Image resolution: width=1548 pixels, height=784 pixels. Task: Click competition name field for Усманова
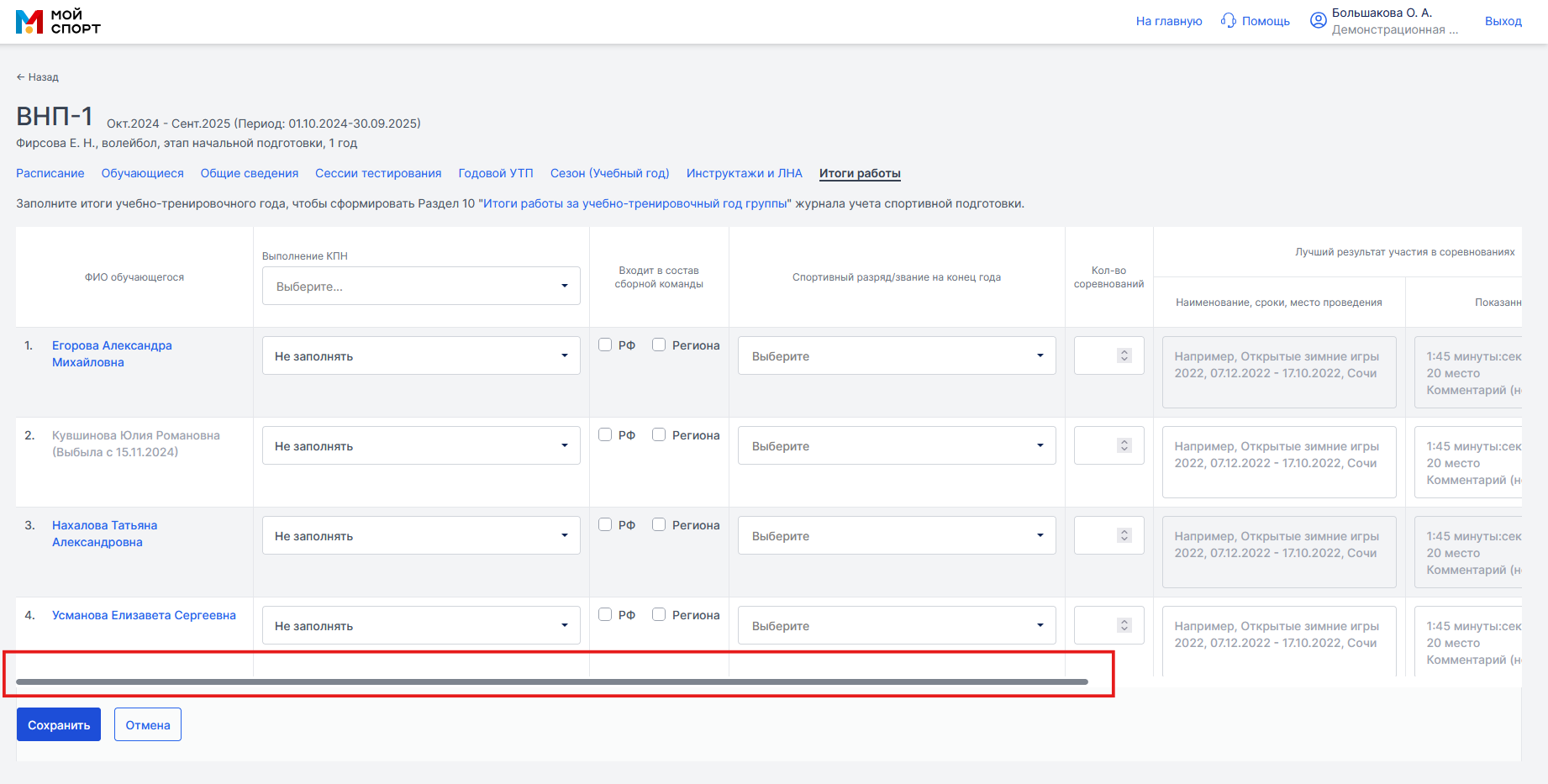click(1279, 641)
